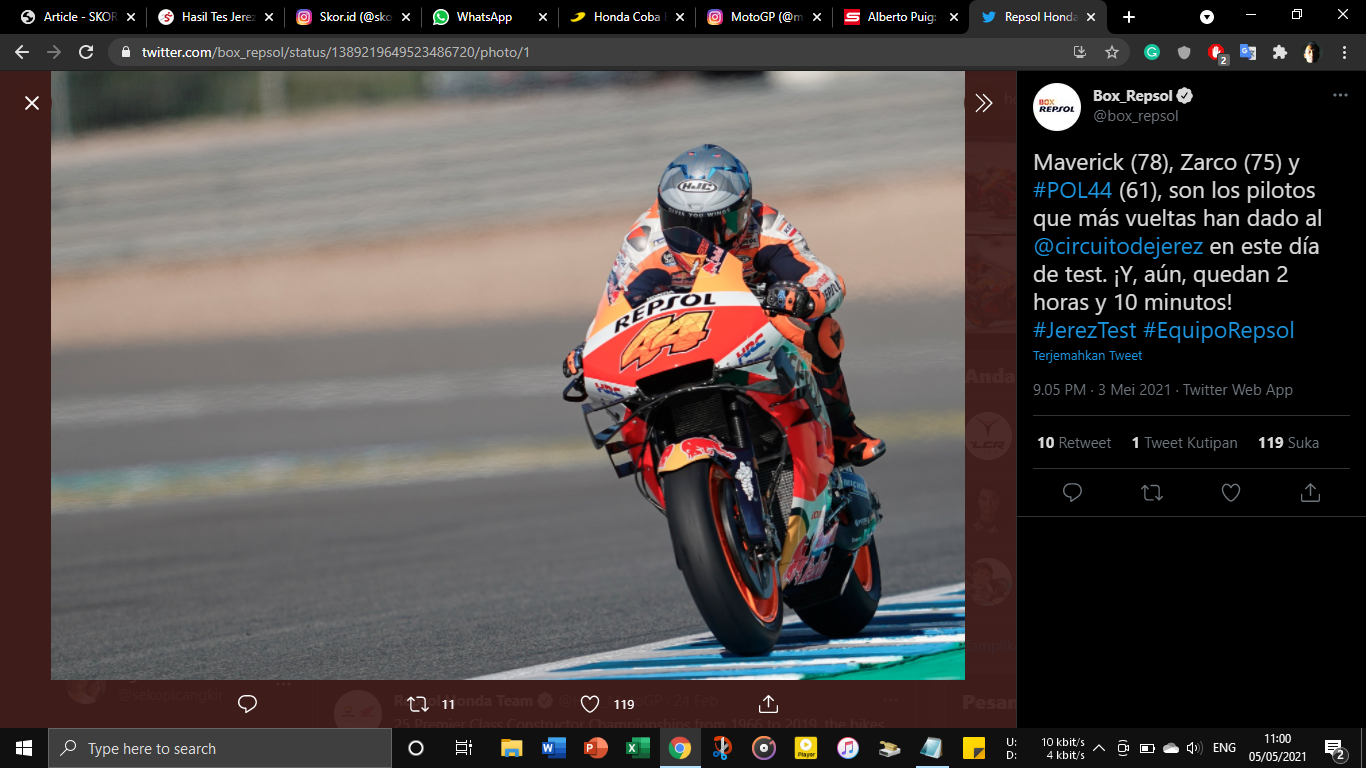Open the volume speaker tray icon
The height and width of the screenshot is (768, 1366).
point(1193,748)
